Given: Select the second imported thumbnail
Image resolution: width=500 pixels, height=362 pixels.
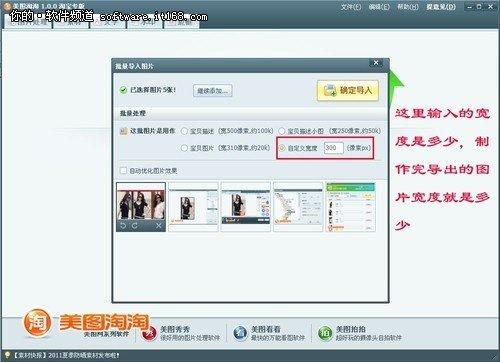Looking at the screenshot, I should pos(193,207).
